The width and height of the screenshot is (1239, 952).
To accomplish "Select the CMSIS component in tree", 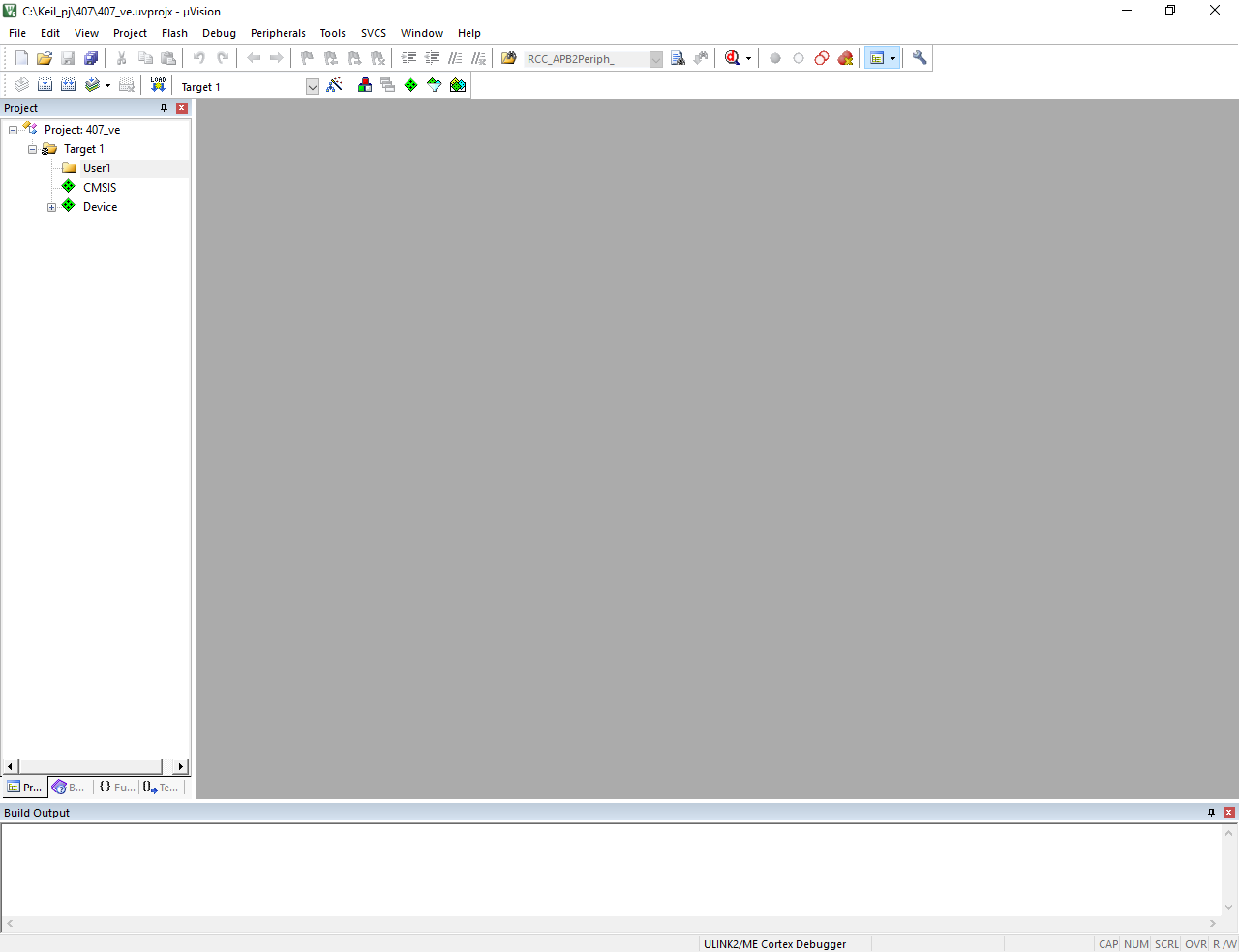I will (x=100, y=188).
